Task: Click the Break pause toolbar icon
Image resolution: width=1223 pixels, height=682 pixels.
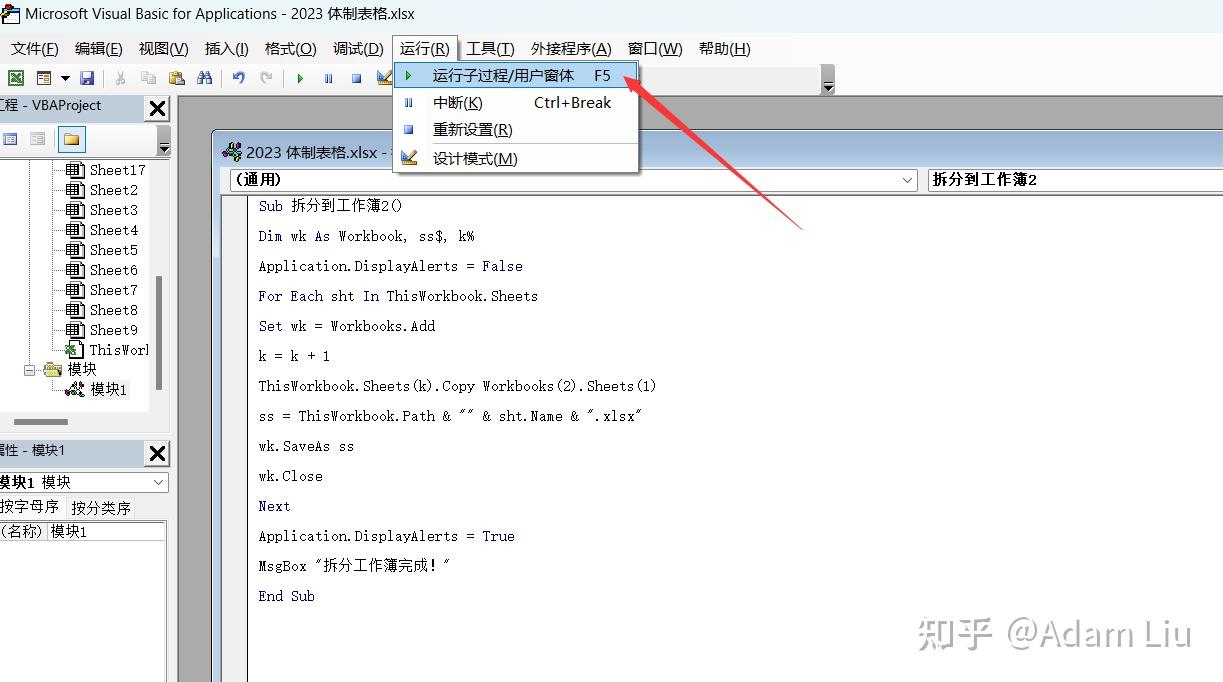Action: [328, 78]
